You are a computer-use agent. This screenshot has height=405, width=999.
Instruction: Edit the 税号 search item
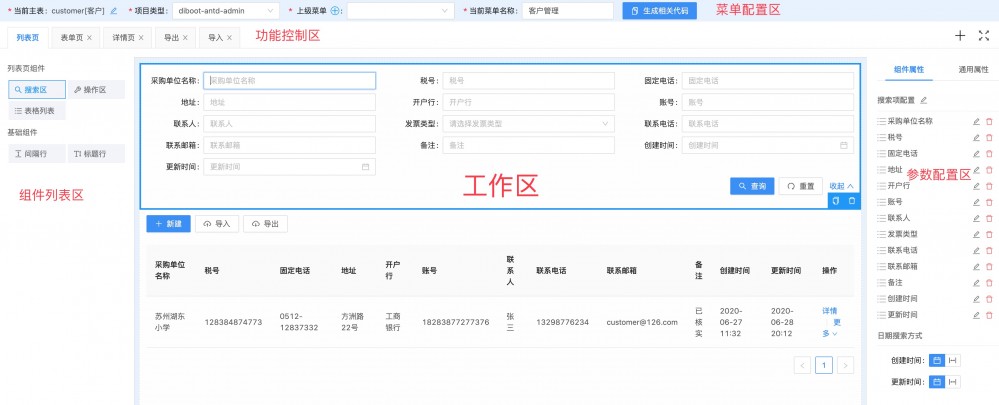coord(975,137)
